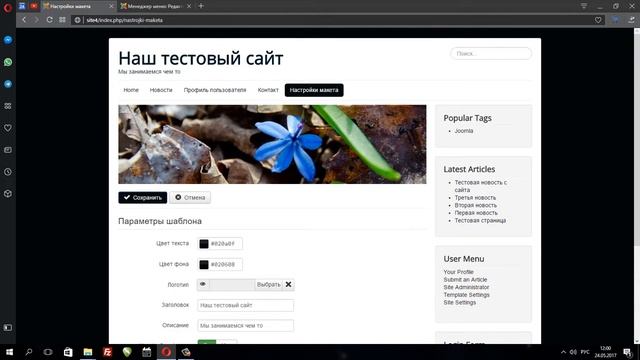Switch to the first pinned blue tab

(22, 6)
